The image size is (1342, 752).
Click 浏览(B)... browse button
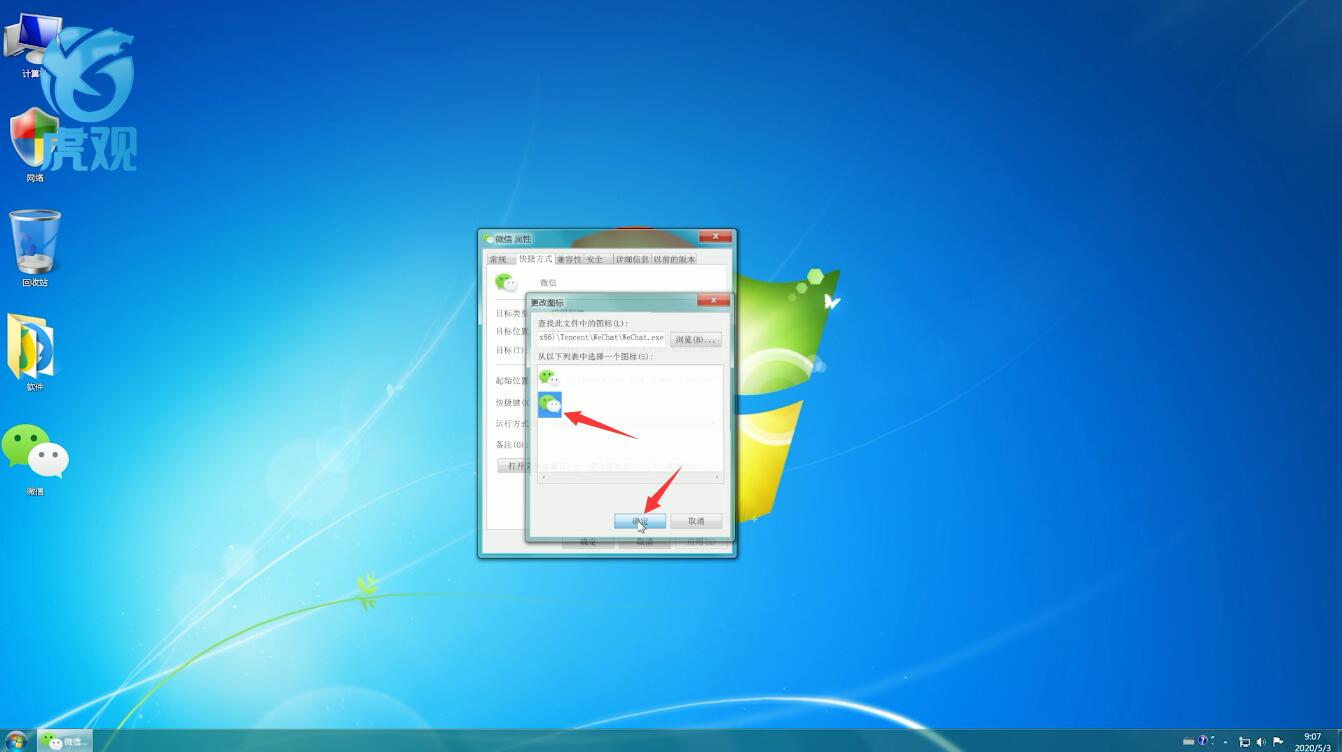pos(696,339)
